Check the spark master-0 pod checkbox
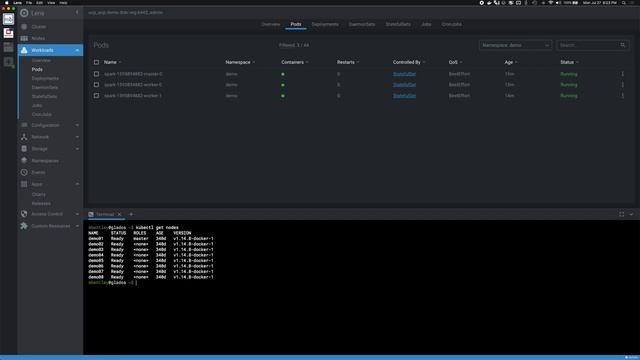The height and width of the screenshot is (360, 640). [x=96, y=74]
